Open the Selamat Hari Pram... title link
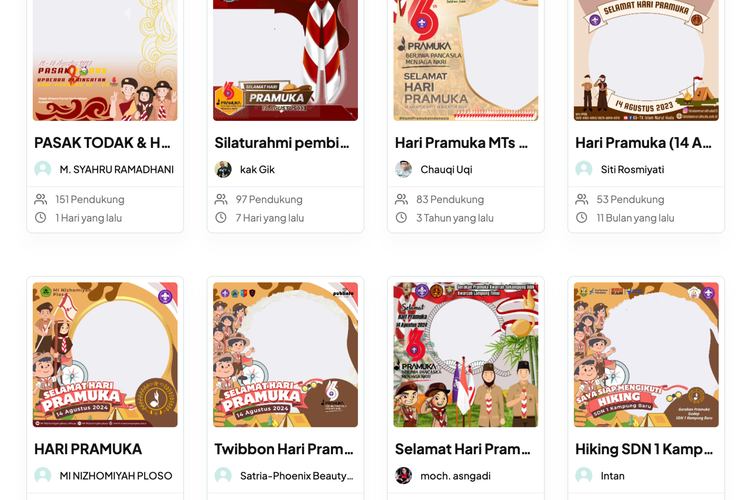750x500 pixels. 463,449
